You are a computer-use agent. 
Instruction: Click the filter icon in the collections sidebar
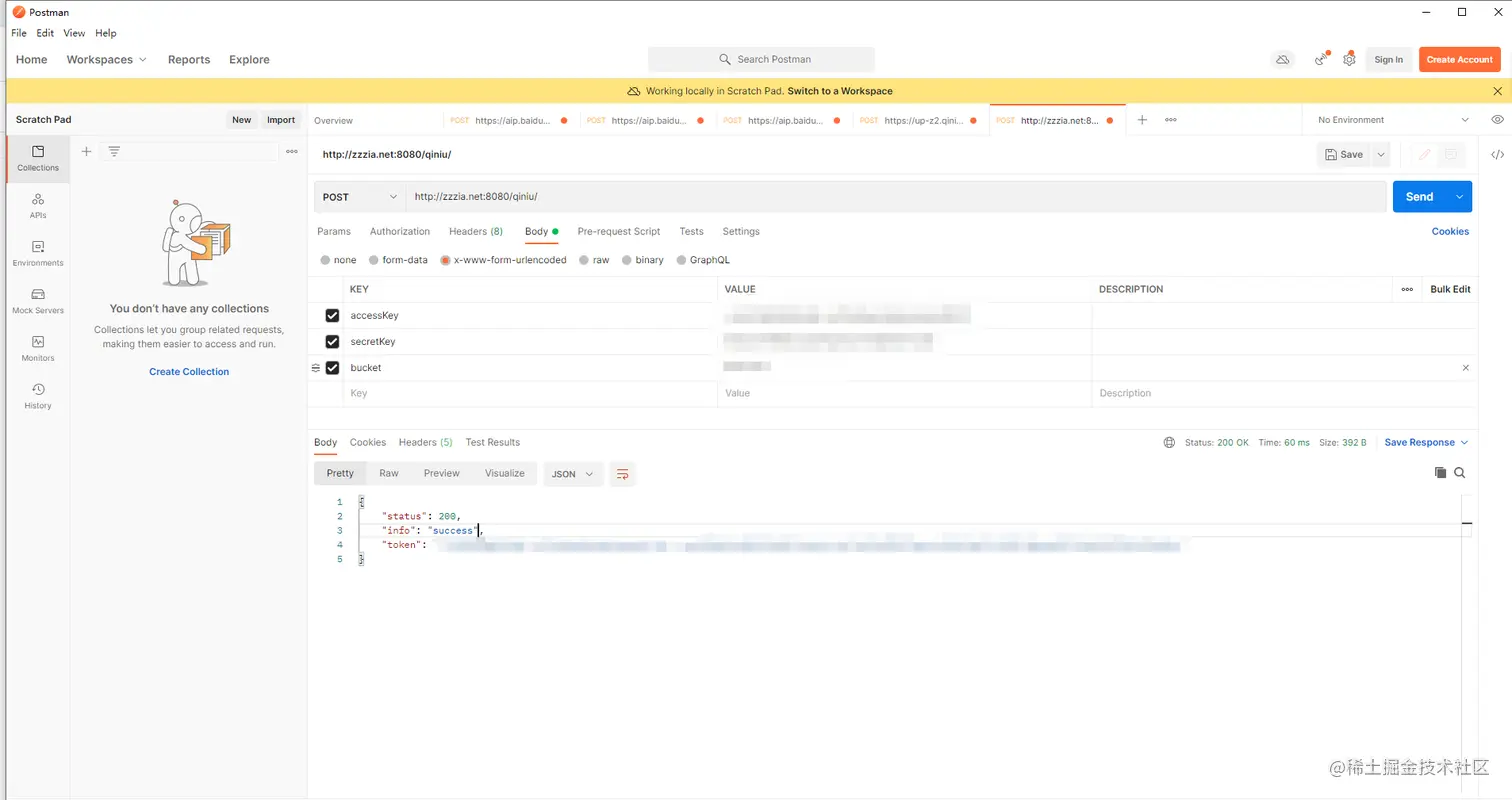tap(115, 151)
